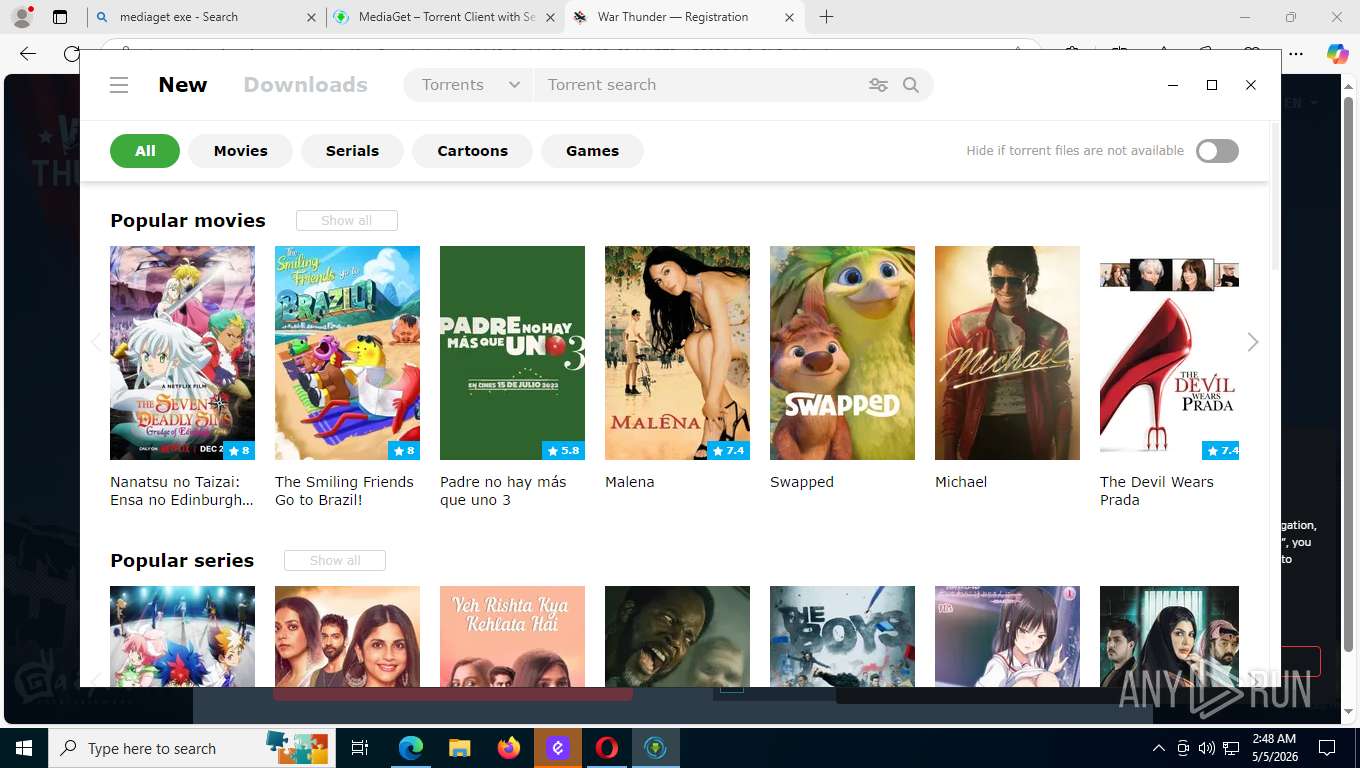This screenshot has width=1360, height=768.
Task: Select the Serials category filter
Action: click(x=352, y=151)
